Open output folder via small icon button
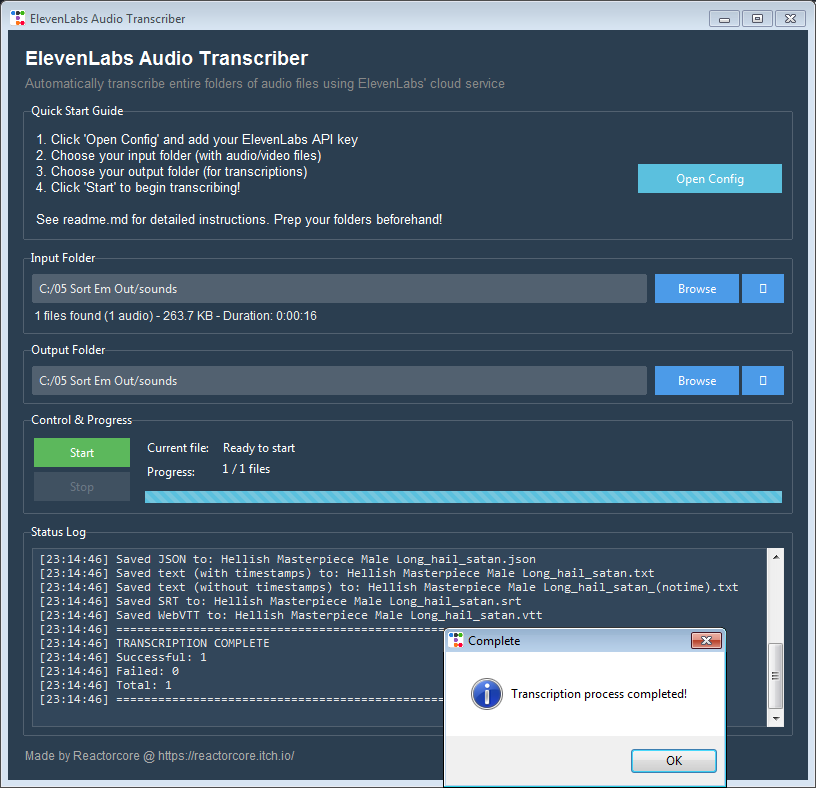The width and height of the screenshot is (816, 788). tap(762, 380)
